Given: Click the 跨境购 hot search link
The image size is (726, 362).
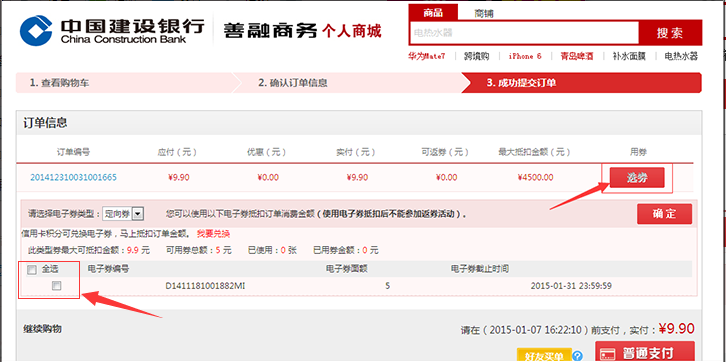Looking at the screenshot, I should pos(477,56).
